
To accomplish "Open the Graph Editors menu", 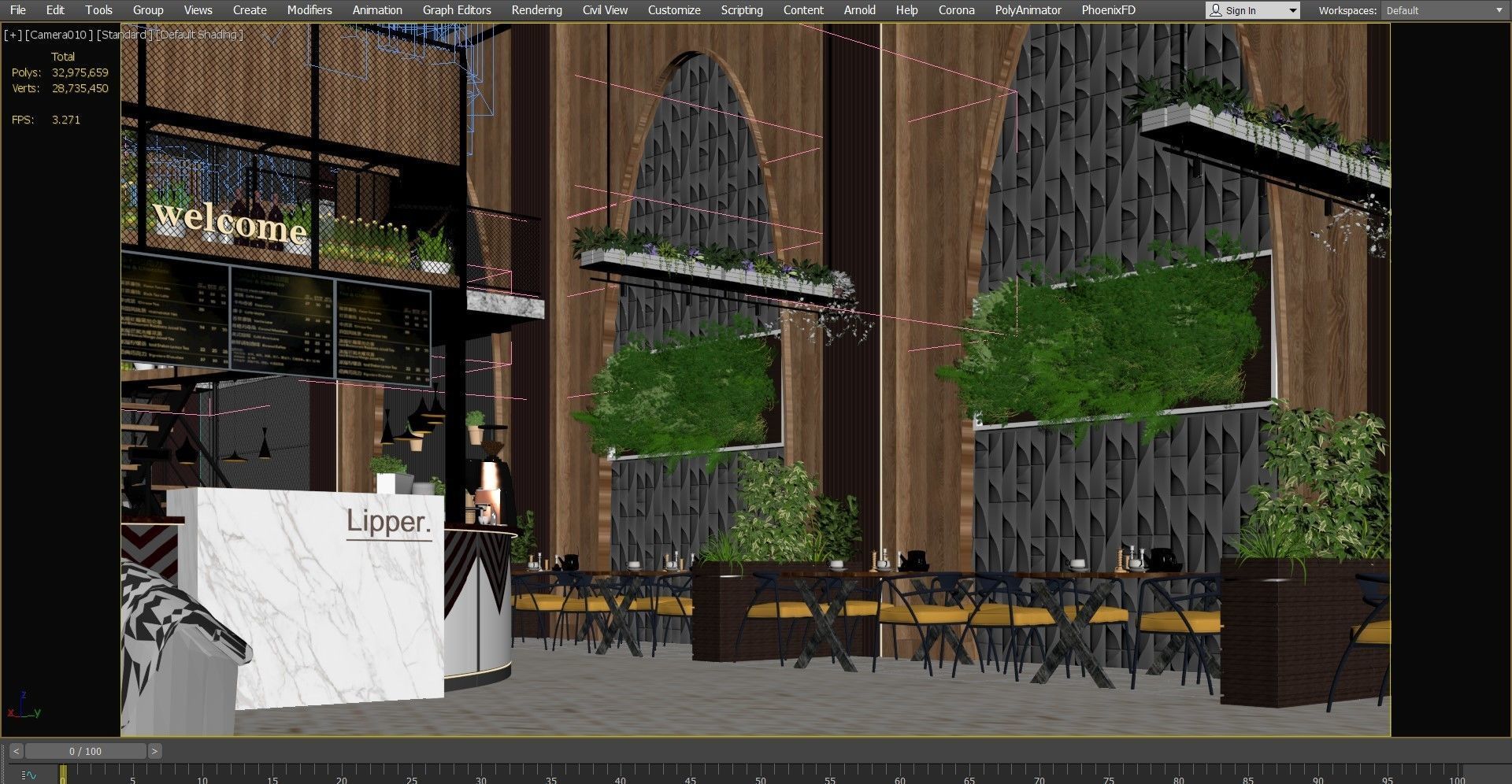I will 457,10.
